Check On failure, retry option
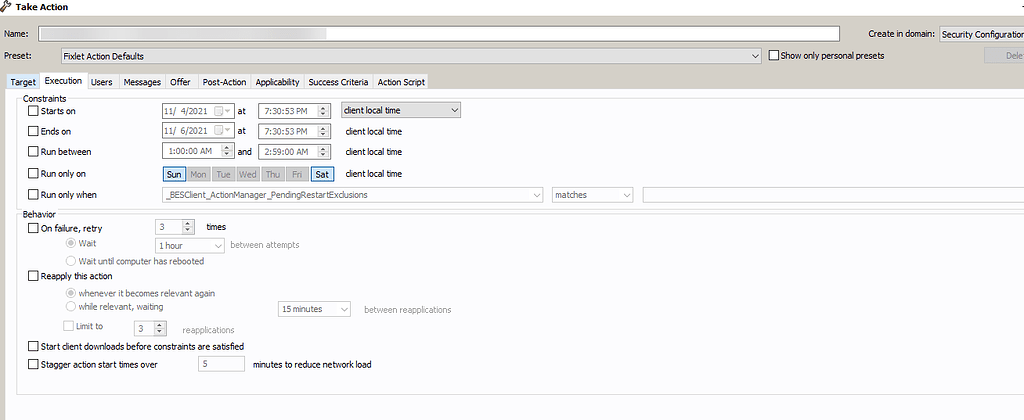1024x420 pixels. 34,228
